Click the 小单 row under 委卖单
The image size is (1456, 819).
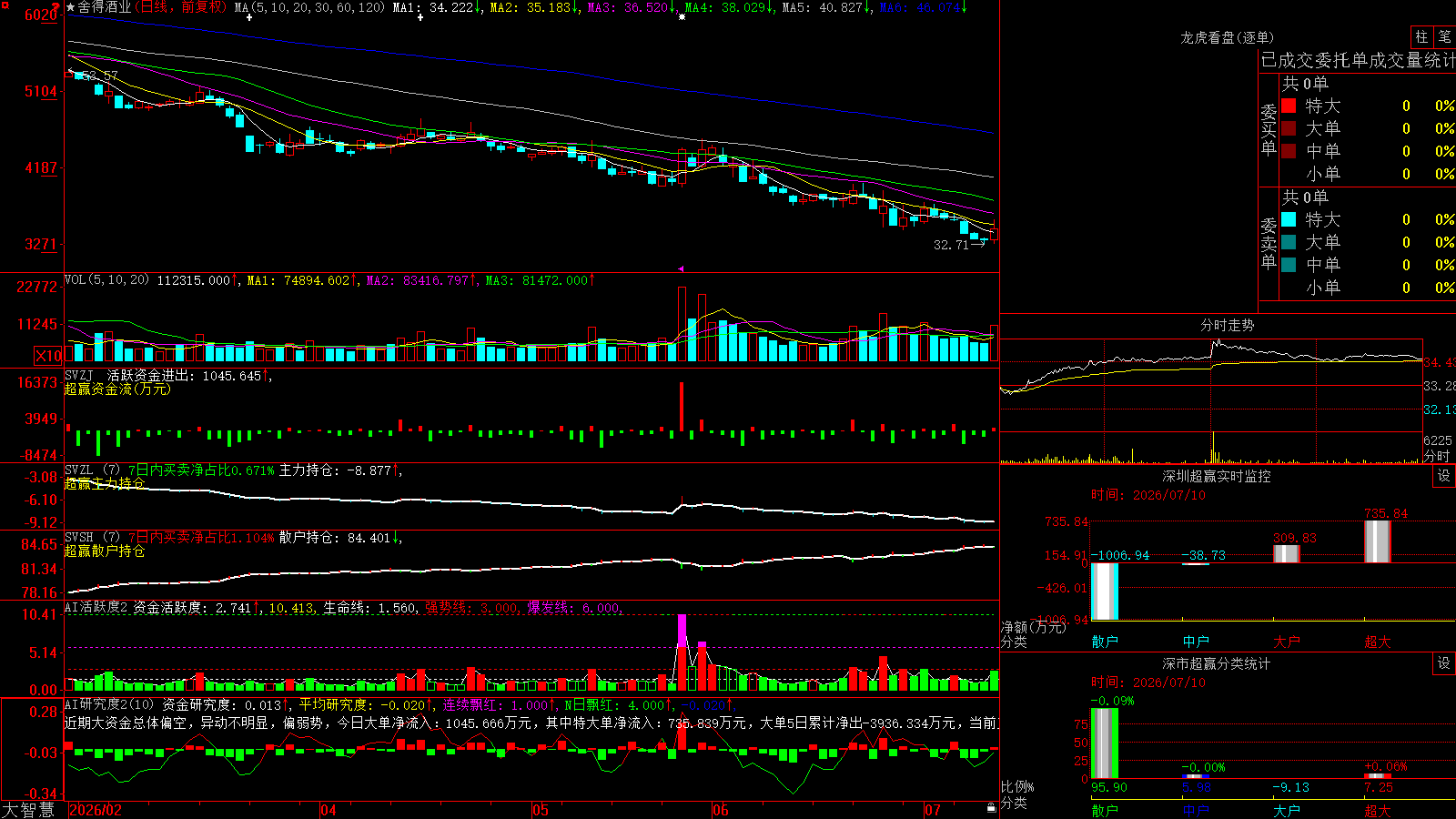(1368, 288)
